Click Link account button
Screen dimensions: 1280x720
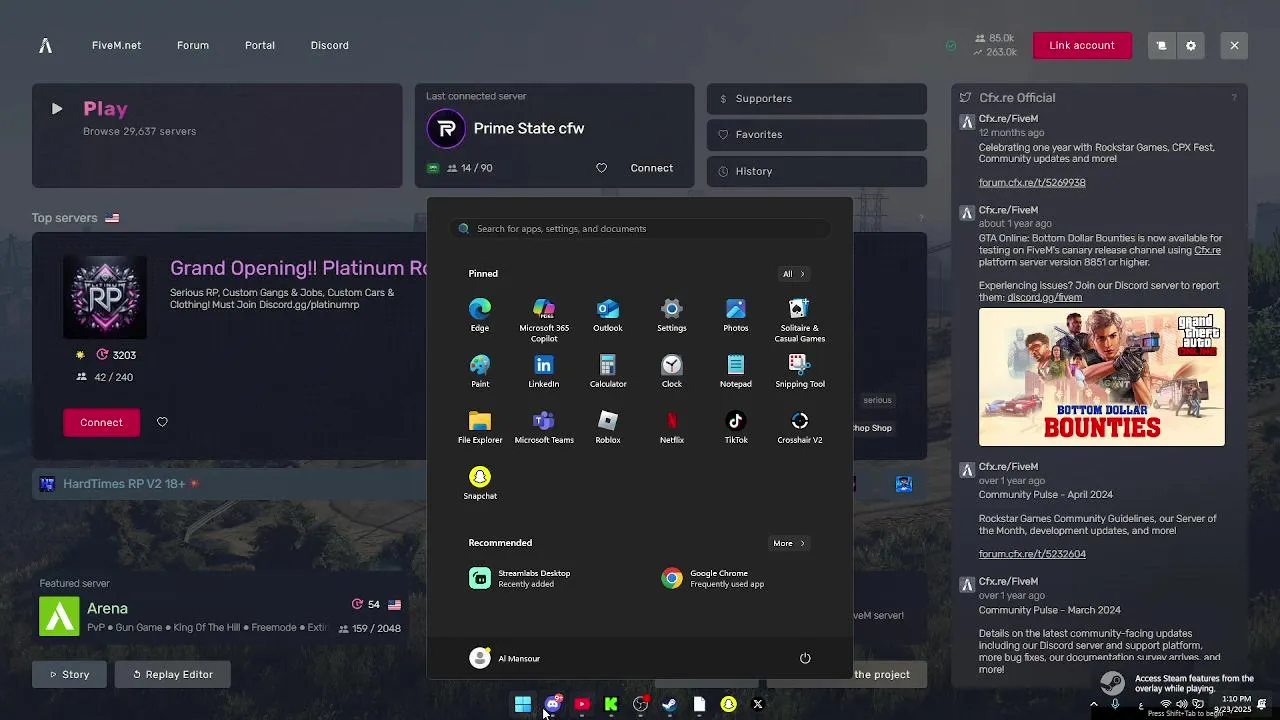tap(1082, 45)
